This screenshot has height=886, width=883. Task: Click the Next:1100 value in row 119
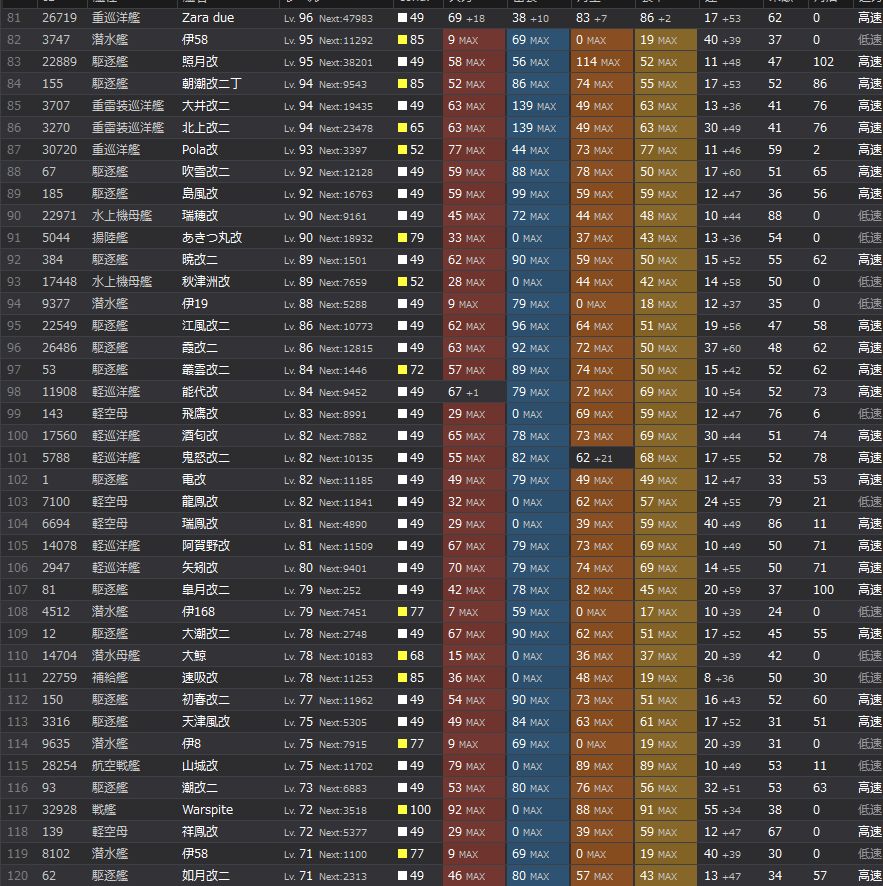(x=342, y=854)
